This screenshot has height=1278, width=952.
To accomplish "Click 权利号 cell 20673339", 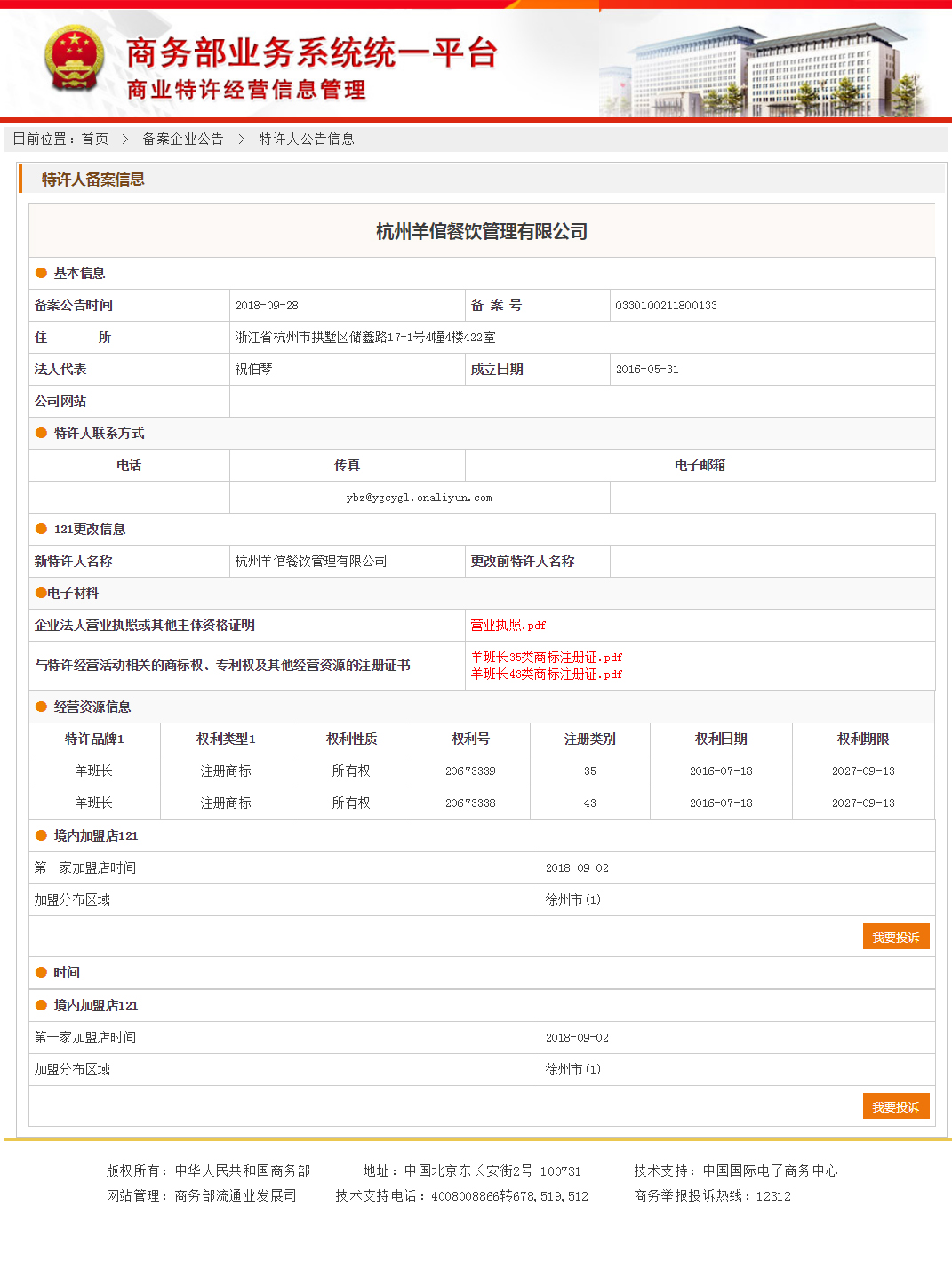I will pos(470,771).
